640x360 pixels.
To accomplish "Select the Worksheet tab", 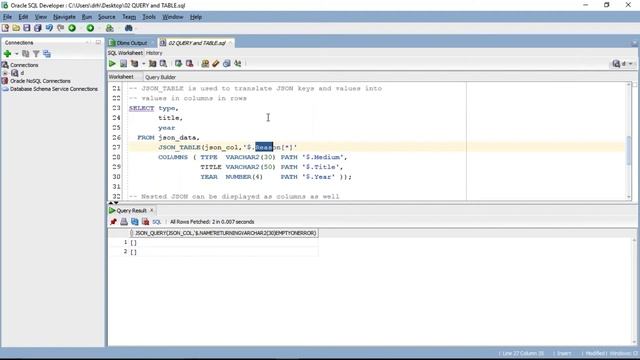I will click(121, 77).
